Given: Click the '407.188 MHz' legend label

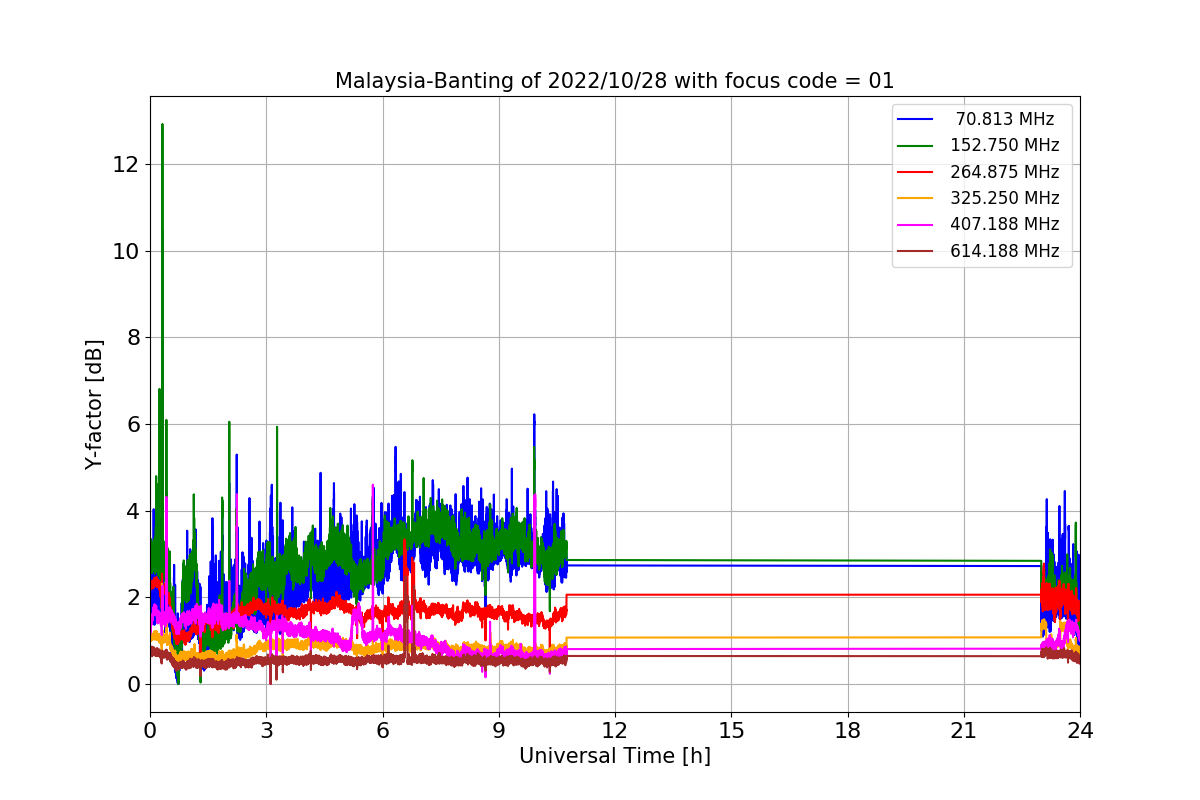Looking at the screenshot, I should coord(1005,225).
